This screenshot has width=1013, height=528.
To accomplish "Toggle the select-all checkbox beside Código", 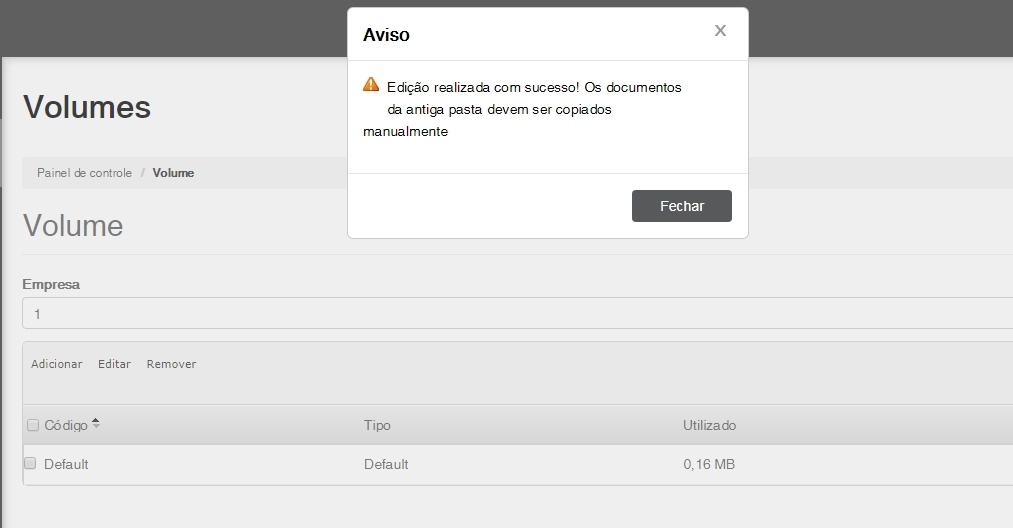I will pyautogui.click(x=33, y=425).
